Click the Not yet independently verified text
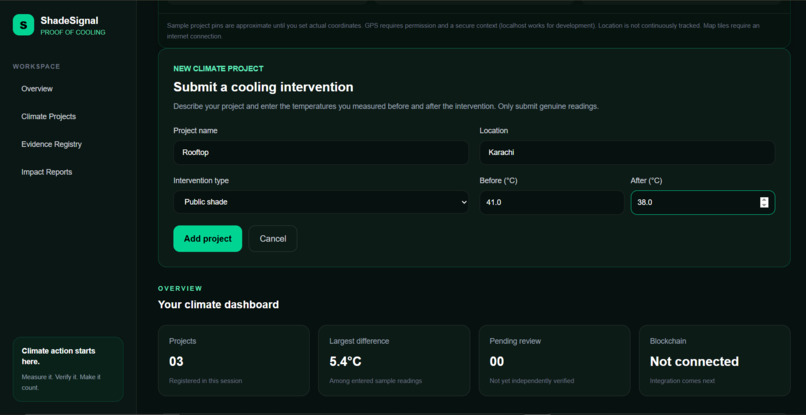806x415 pixels. tap(532, 381)
